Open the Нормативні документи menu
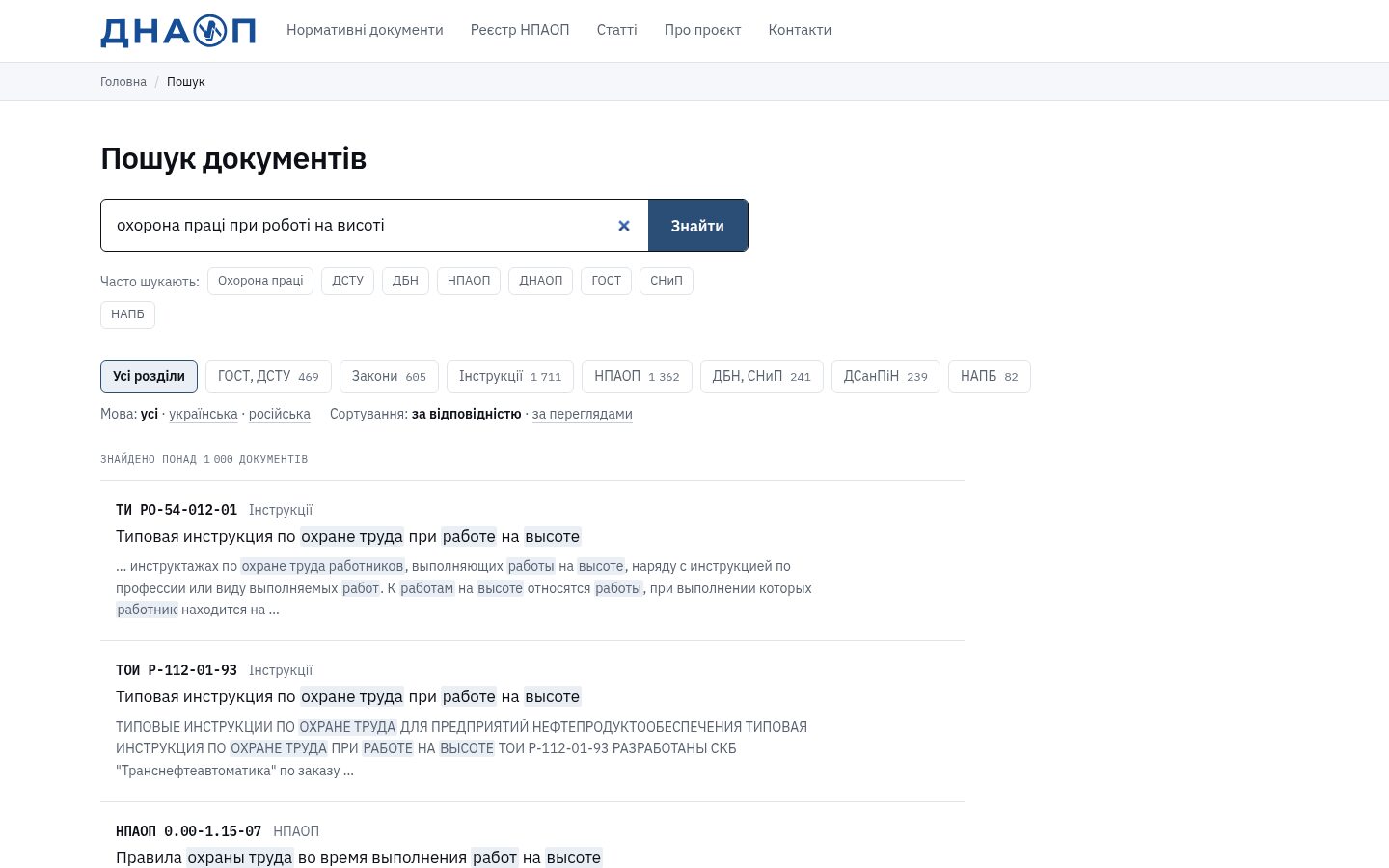This screenshot has width=1389, height=868. tap(365, 30)
